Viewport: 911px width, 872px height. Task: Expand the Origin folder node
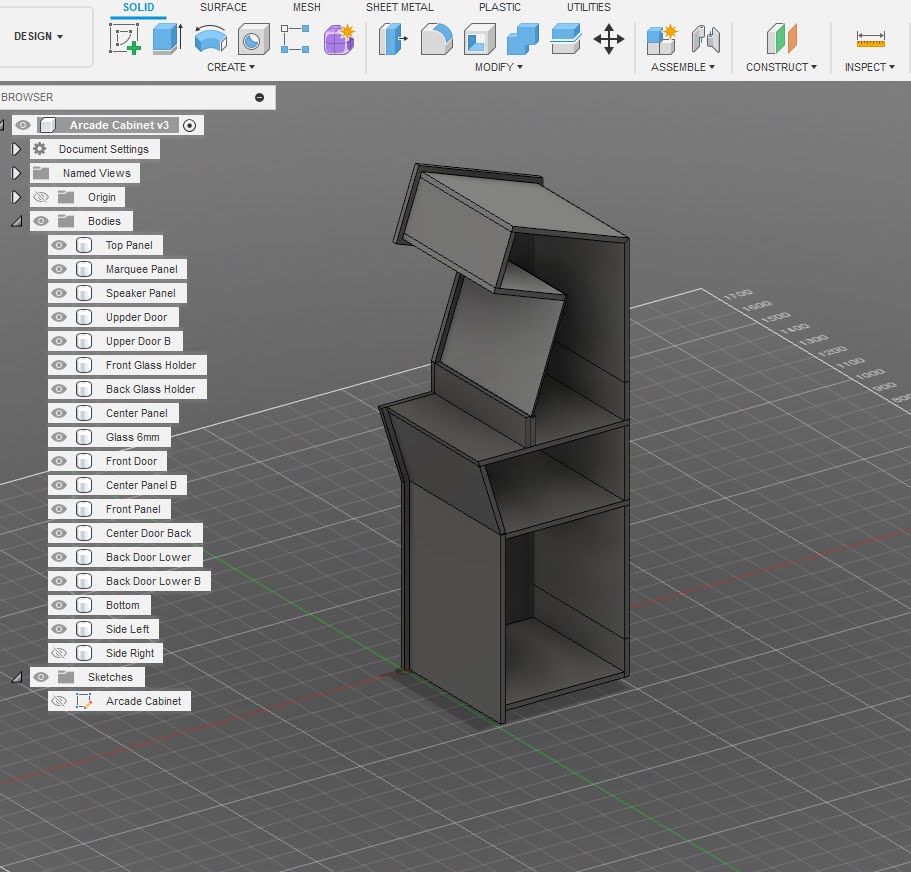click(16, 197)
